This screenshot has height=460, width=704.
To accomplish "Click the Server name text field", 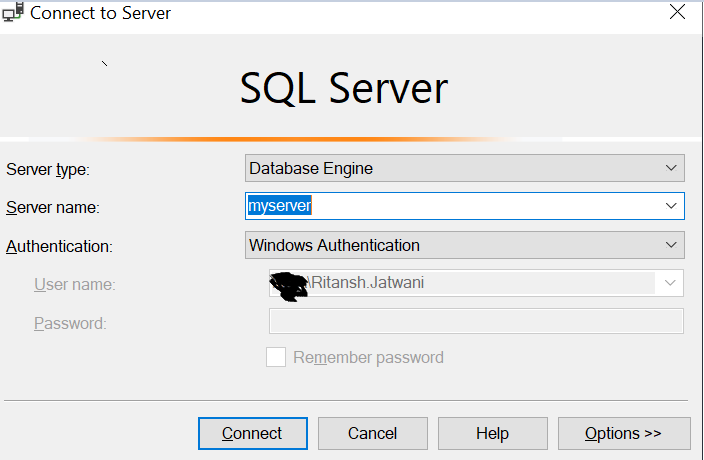I will click(450, 206).
